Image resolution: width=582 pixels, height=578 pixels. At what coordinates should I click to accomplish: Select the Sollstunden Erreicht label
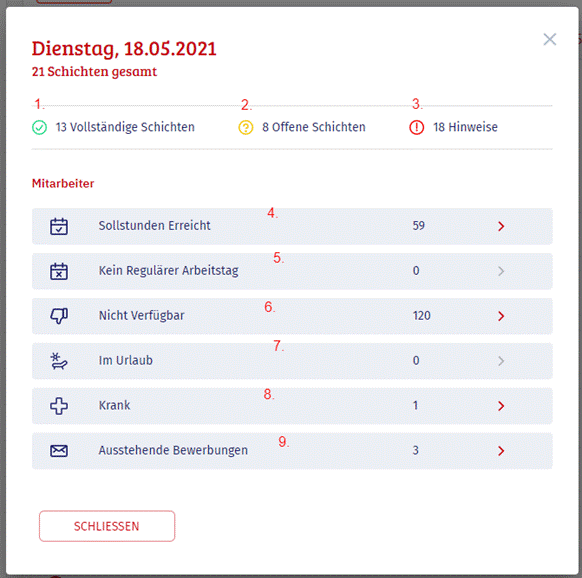point(154,225)
